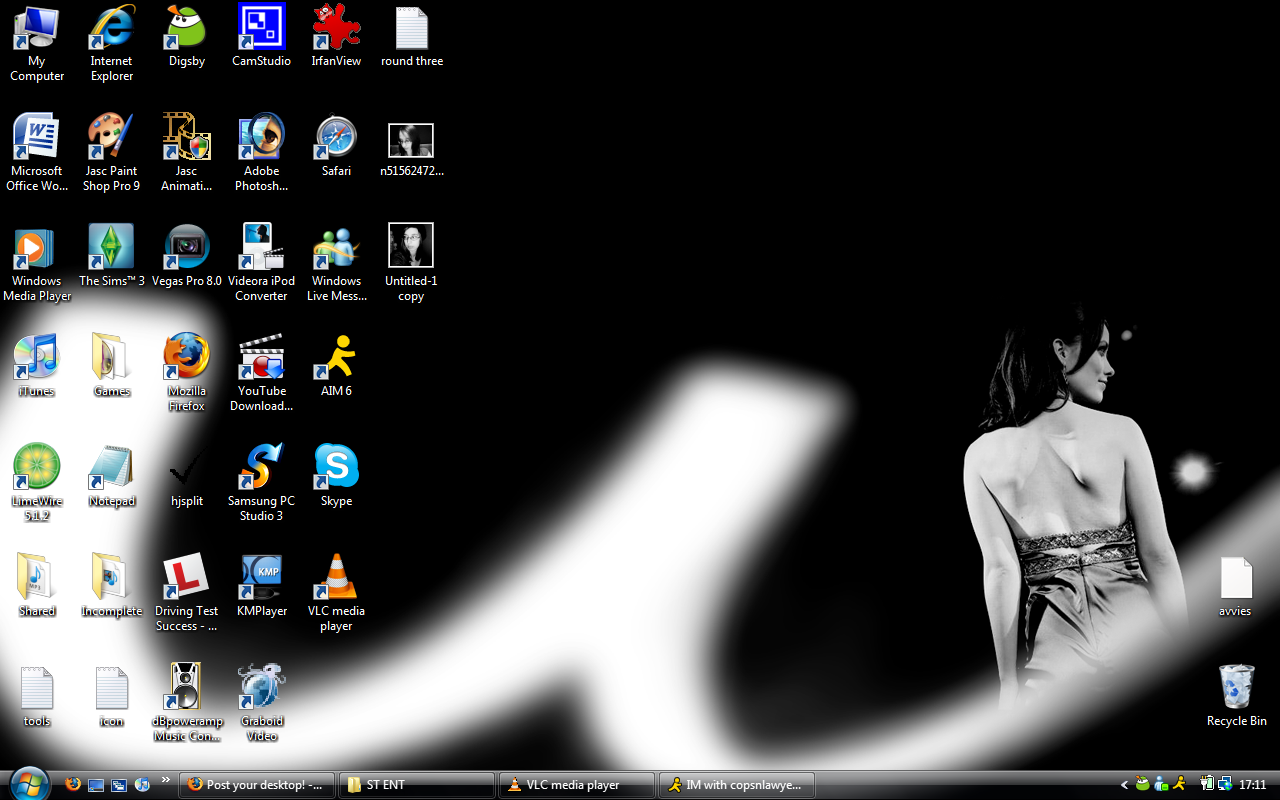
Task: Click the LimeWire desktop icon
Action: pos(37,468)
